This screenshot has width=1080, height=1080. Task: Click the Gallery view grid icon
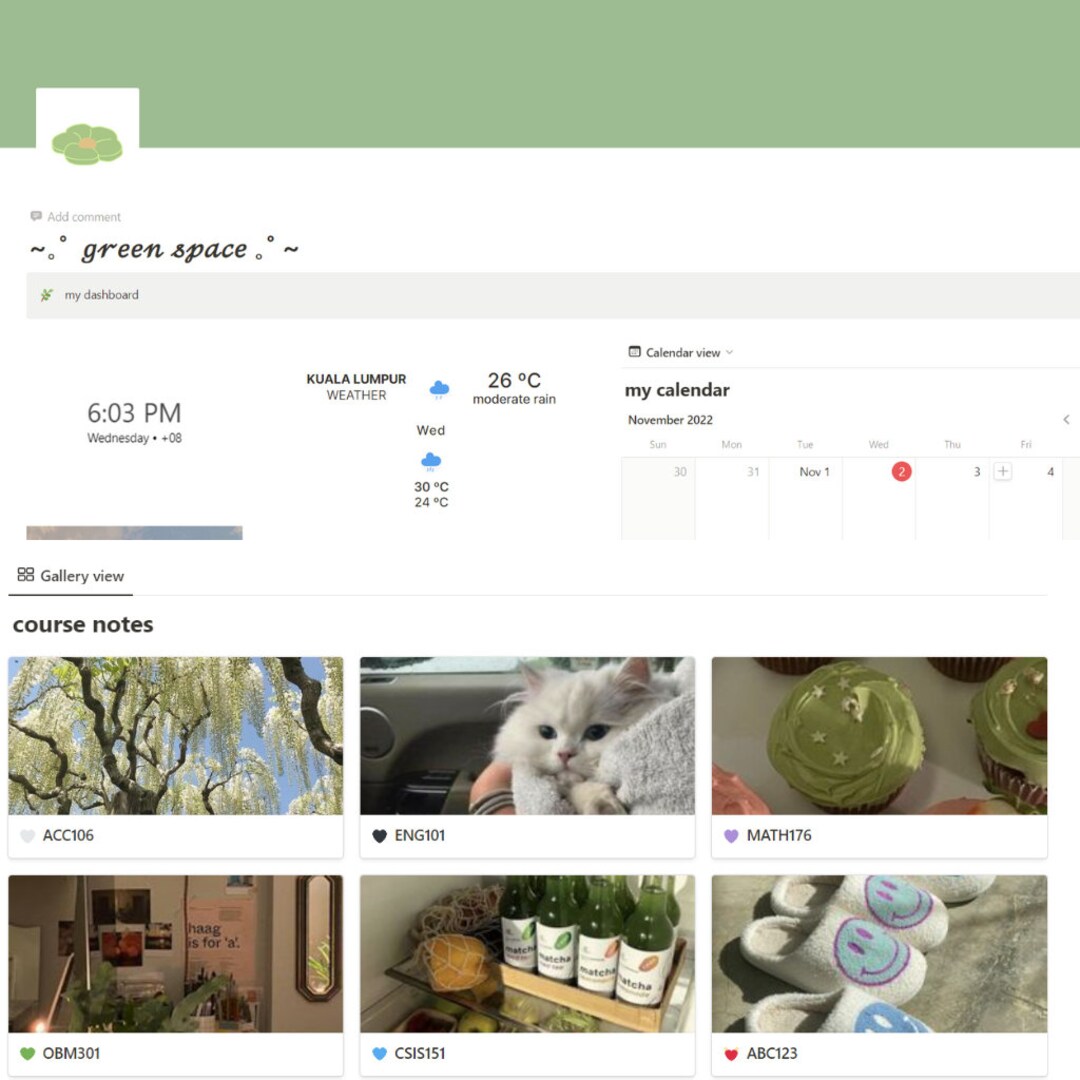tap(25, 574)
